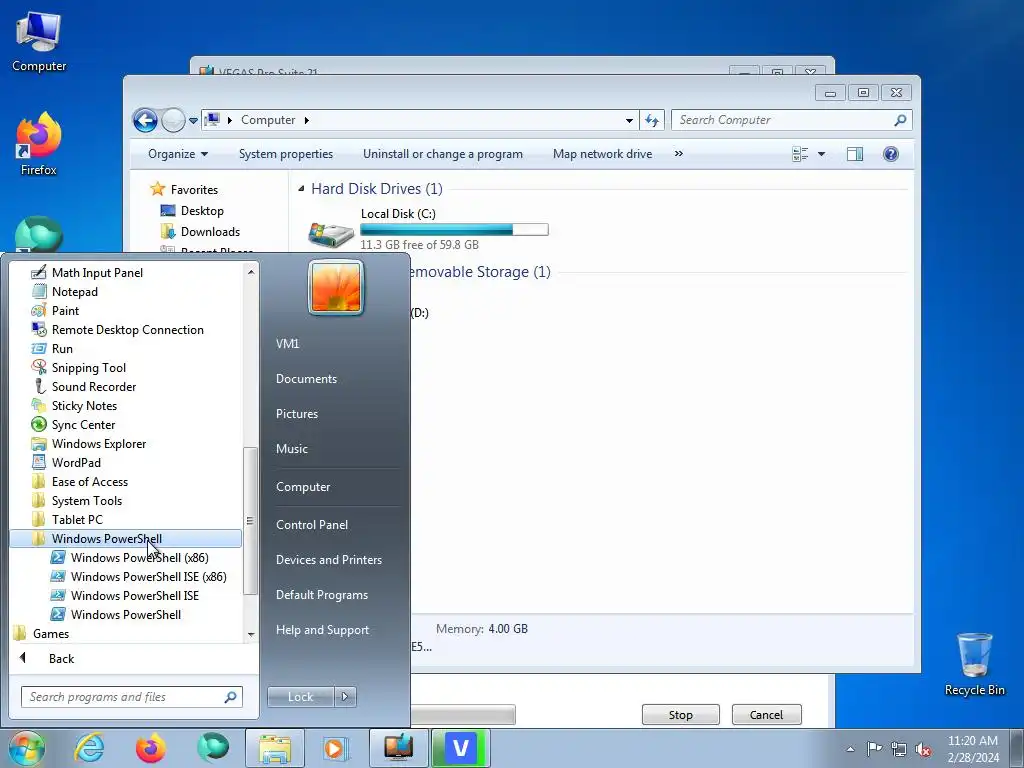1024x768 pixels.
Task: Expand the Ease of Access folder
Action: [89, 481]
